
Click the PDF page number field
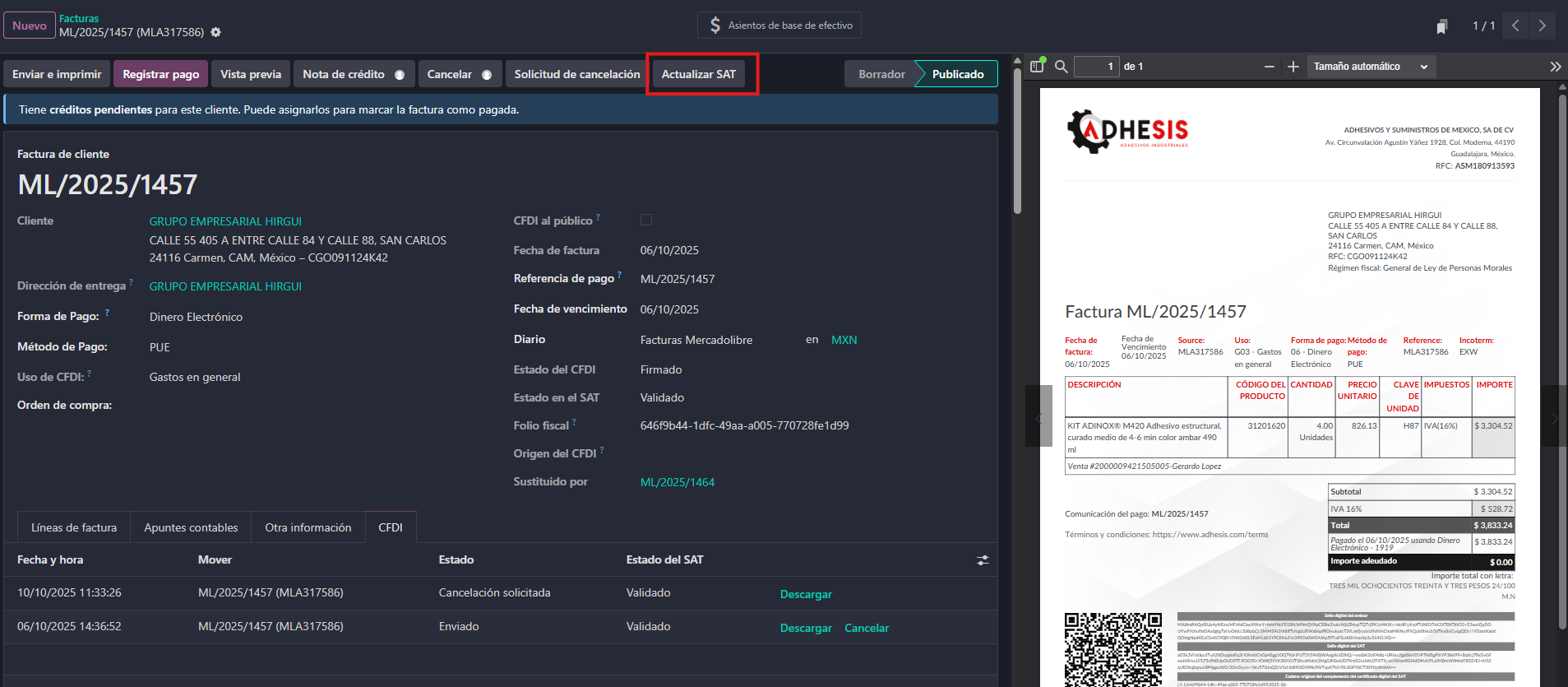(1096, 67)
